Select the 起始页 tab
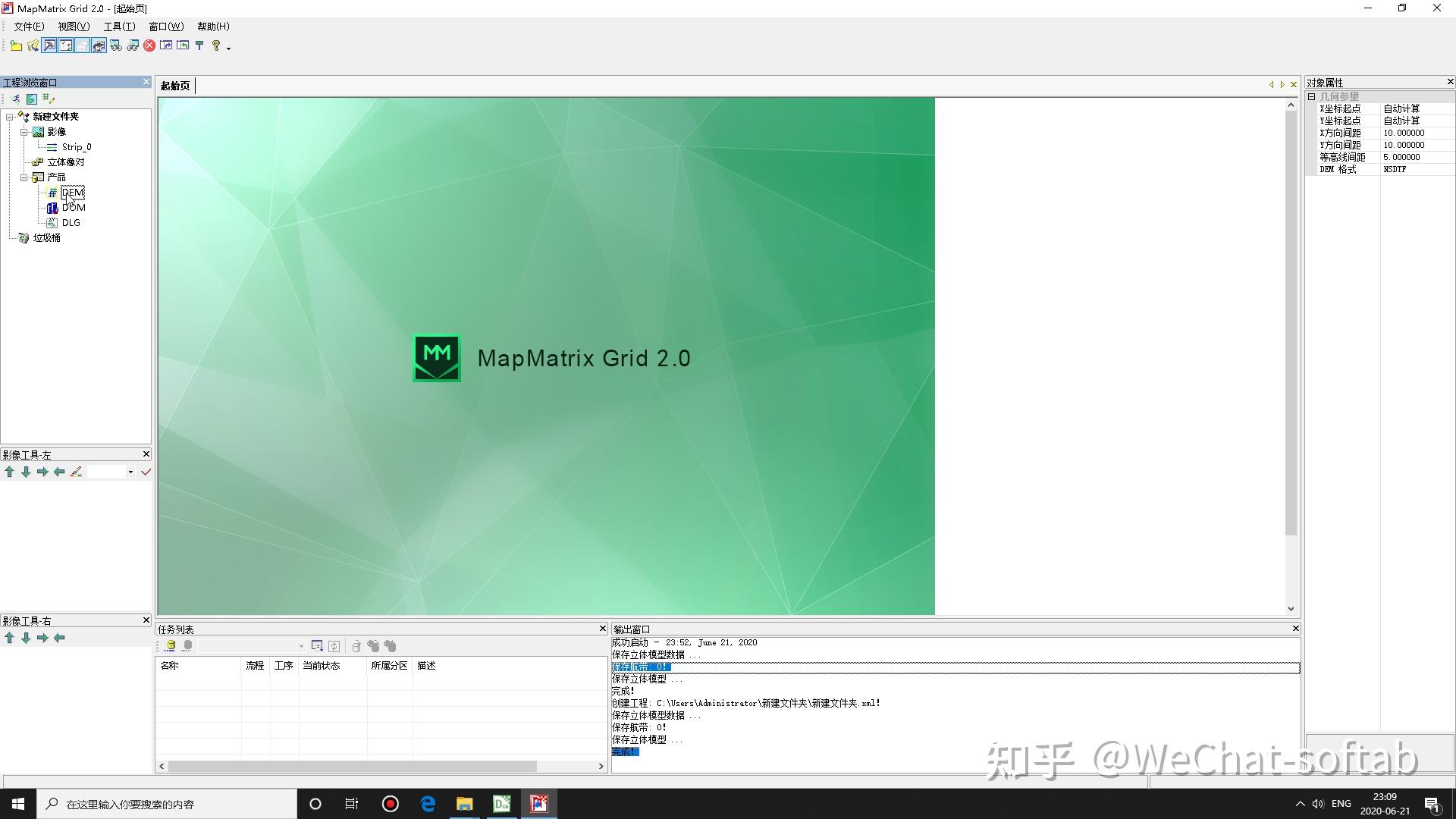Screen dimensions: 1456x819 [x=174, y=85]
